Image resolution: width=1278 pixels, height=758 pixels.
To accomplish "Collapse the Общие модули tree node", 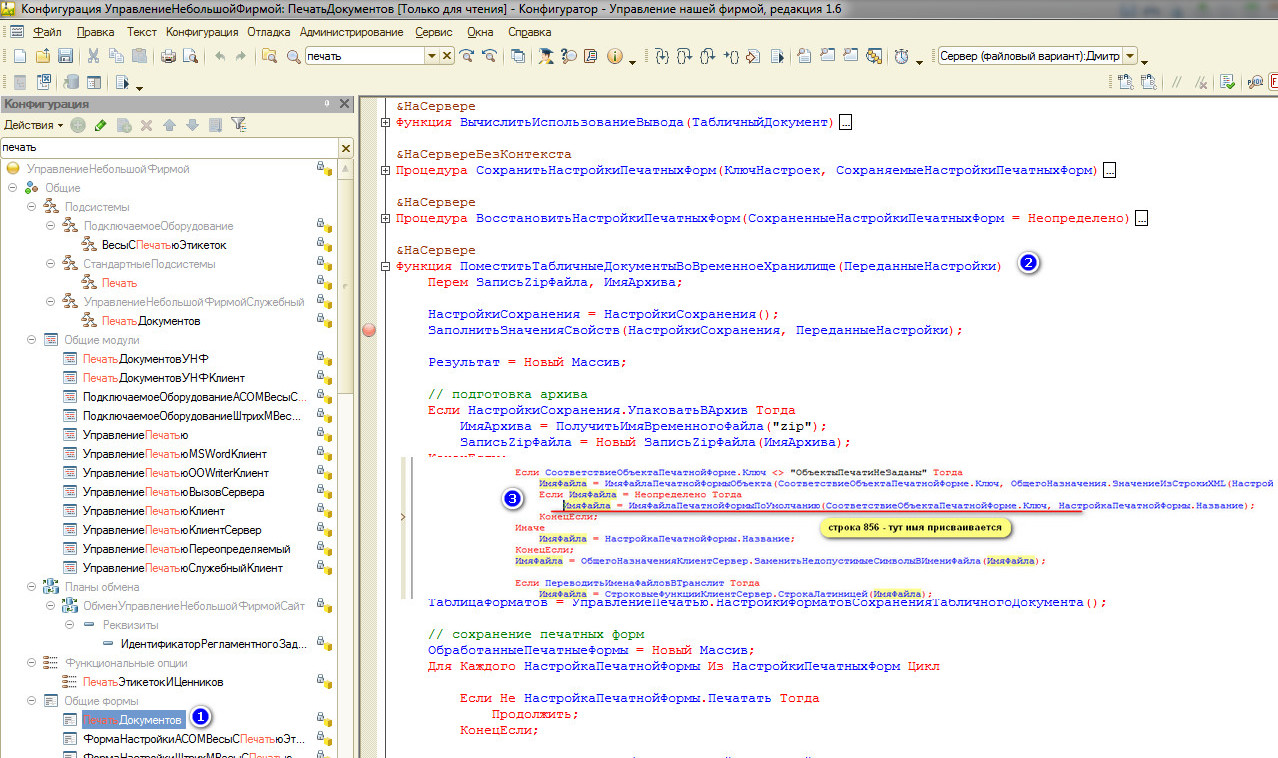I will click(x=32, y=340).
